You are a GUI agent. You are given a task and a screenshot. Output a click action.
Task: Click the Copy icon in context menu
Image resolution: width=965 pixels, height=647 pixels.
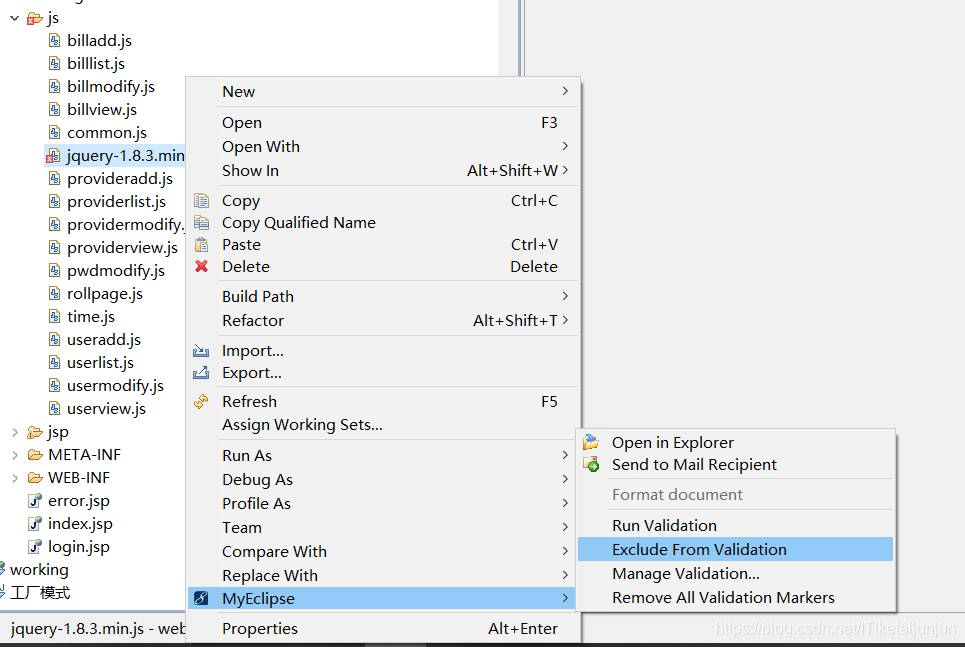click(201, 201)
